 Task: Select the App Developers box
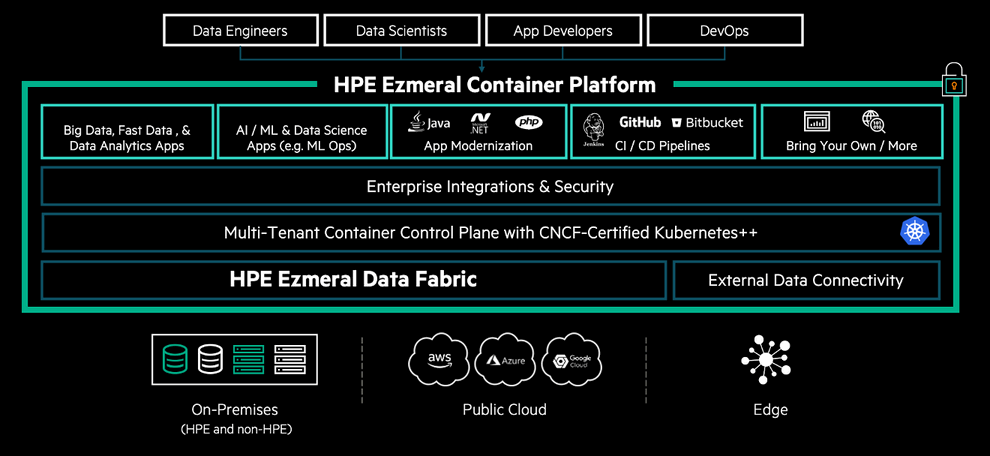[x=563, y=30]
